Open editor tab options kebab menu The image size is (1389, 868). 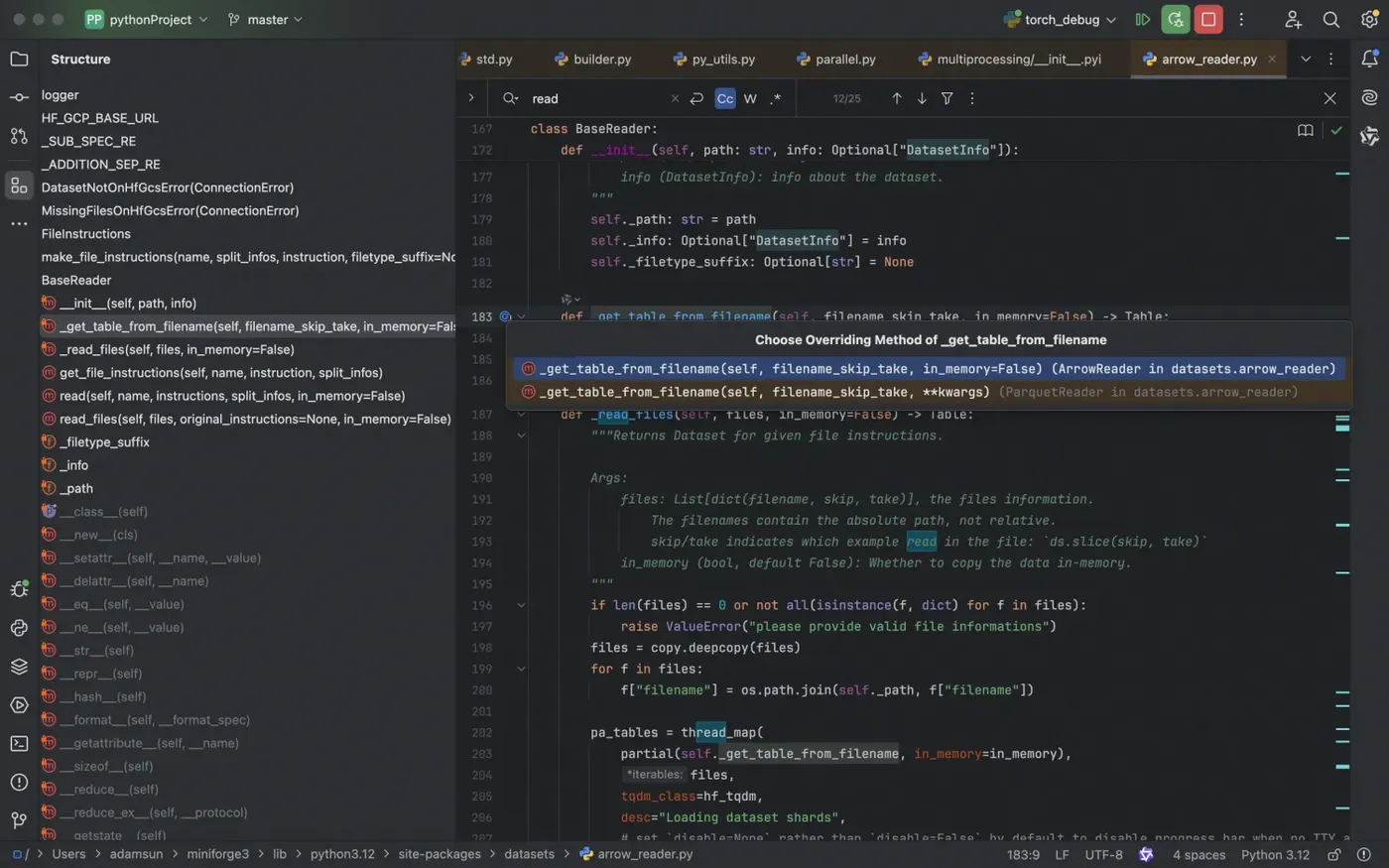pos(1331,60)
